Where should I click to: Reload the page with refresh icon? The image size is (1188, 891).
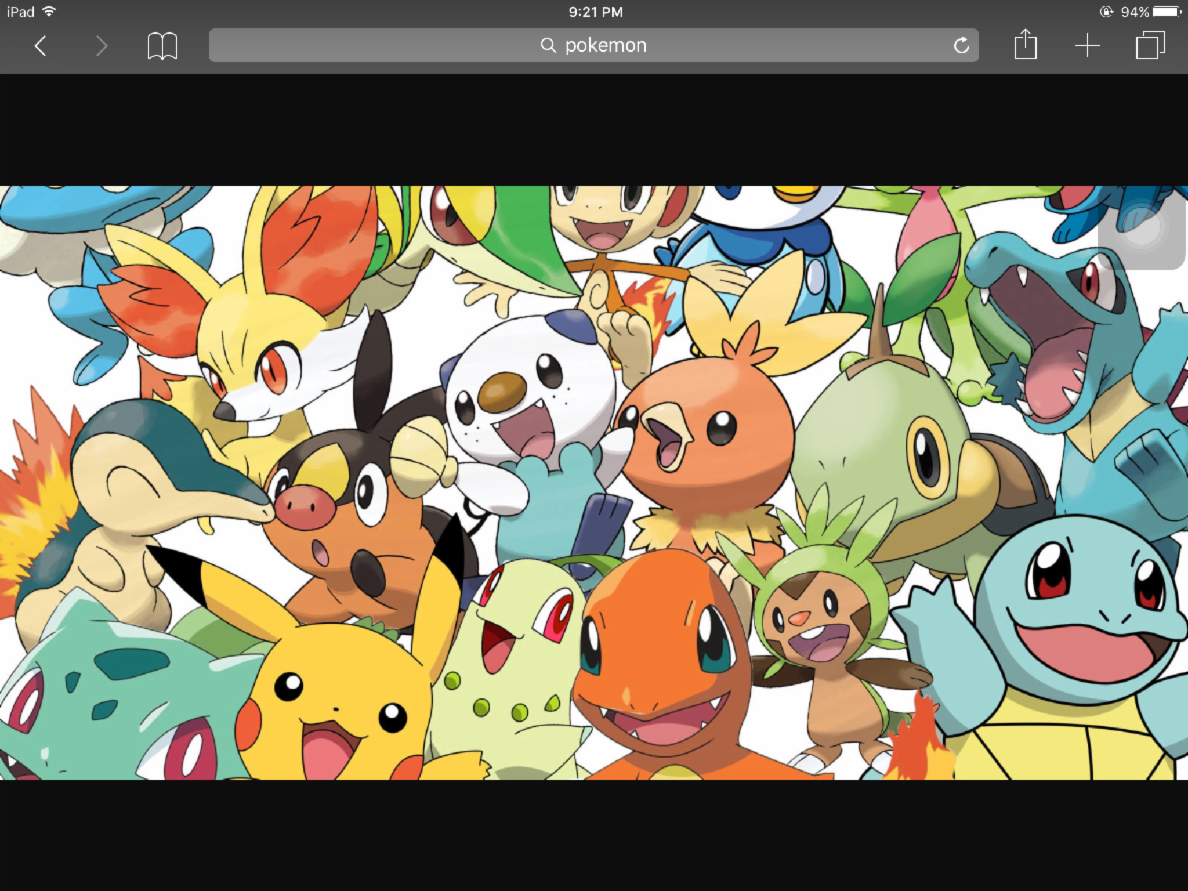961,45
